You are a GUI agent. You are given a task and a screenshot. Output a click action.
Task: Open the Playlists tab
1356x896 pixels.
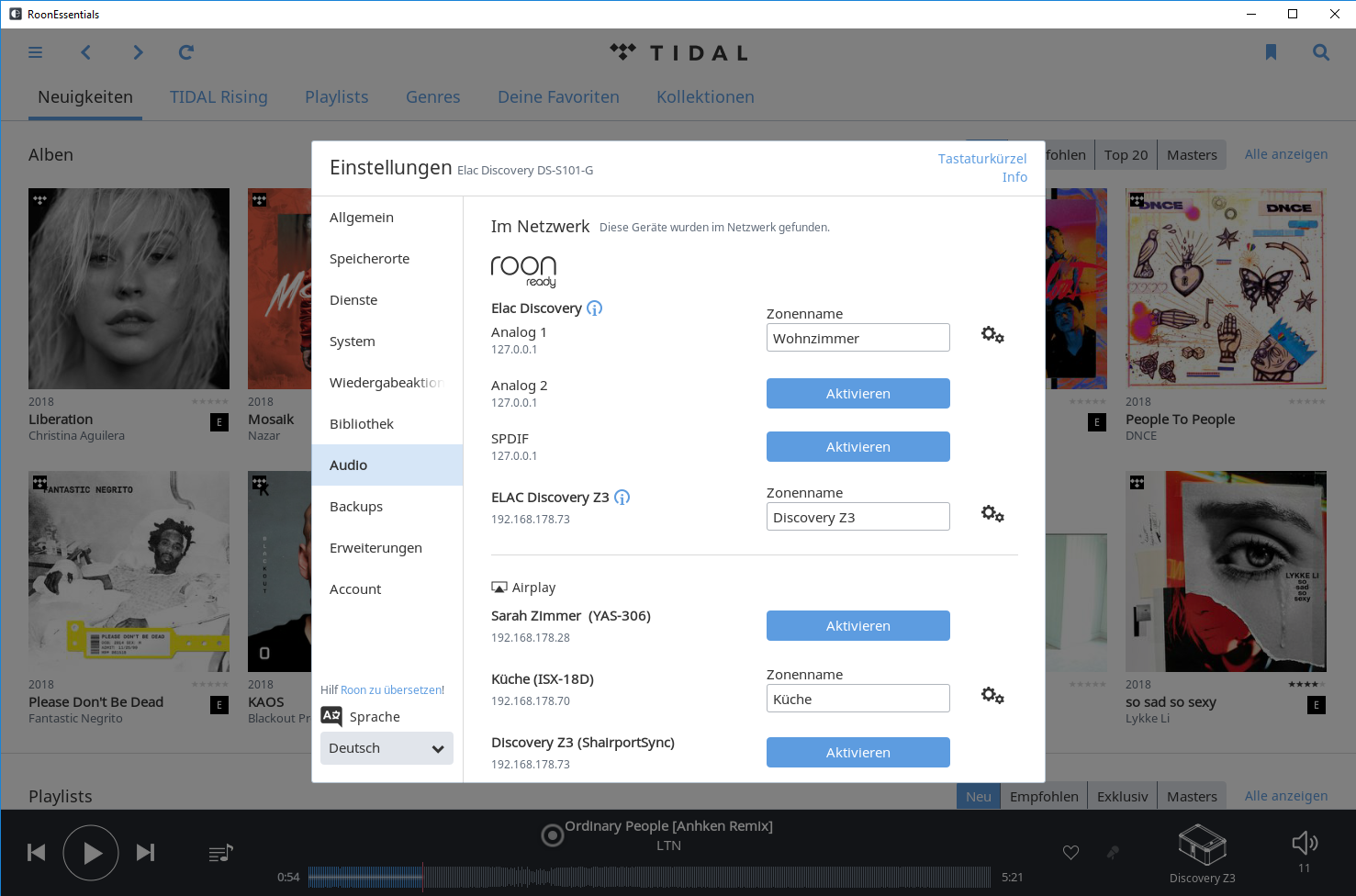click(x=337, y=97)
